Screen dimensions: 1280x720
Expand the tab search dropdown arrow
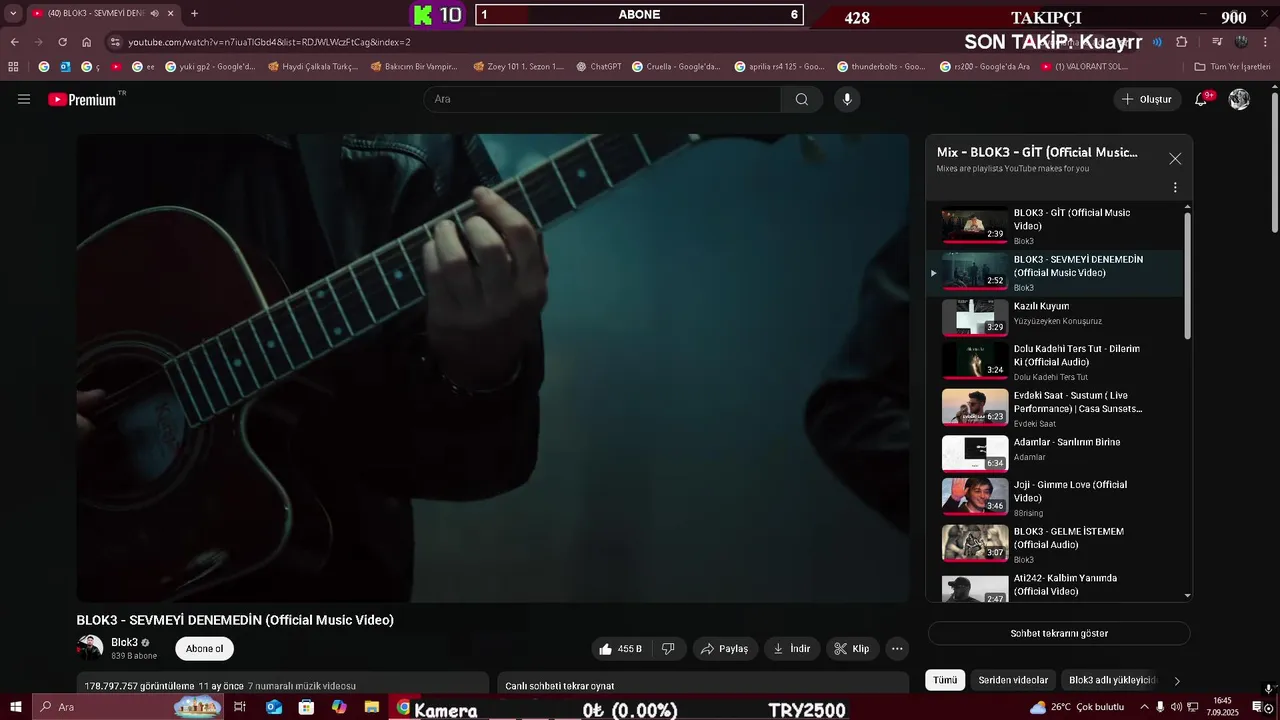tap(13, 14)
